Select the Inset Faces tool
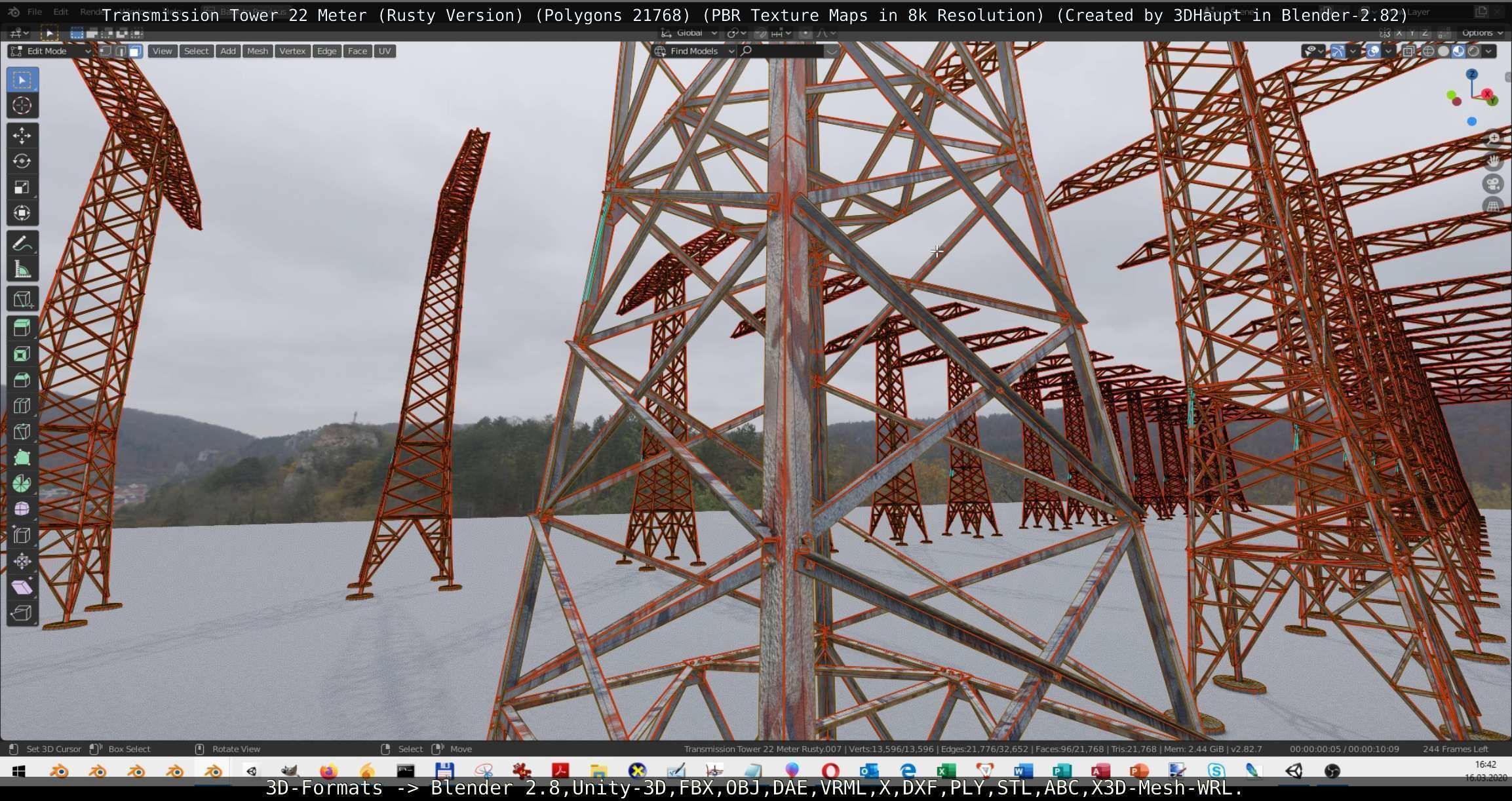 coord(22,355)
